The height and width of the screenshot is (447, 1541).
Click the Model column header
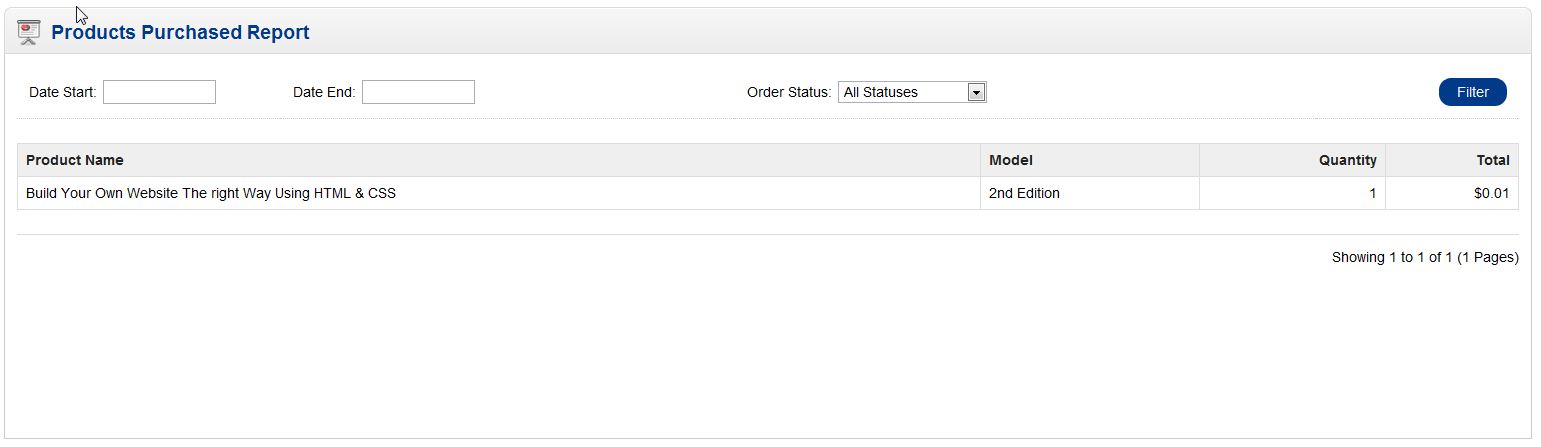click(1010, 160)
